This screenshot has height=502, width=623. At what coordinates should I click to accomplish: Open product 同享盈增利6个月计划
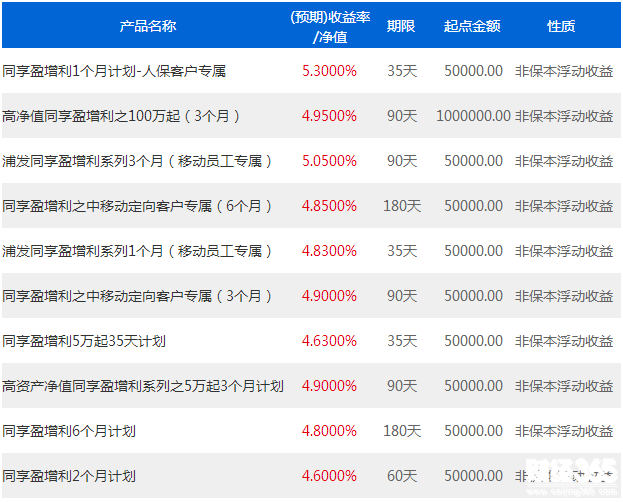coord(69,431)
